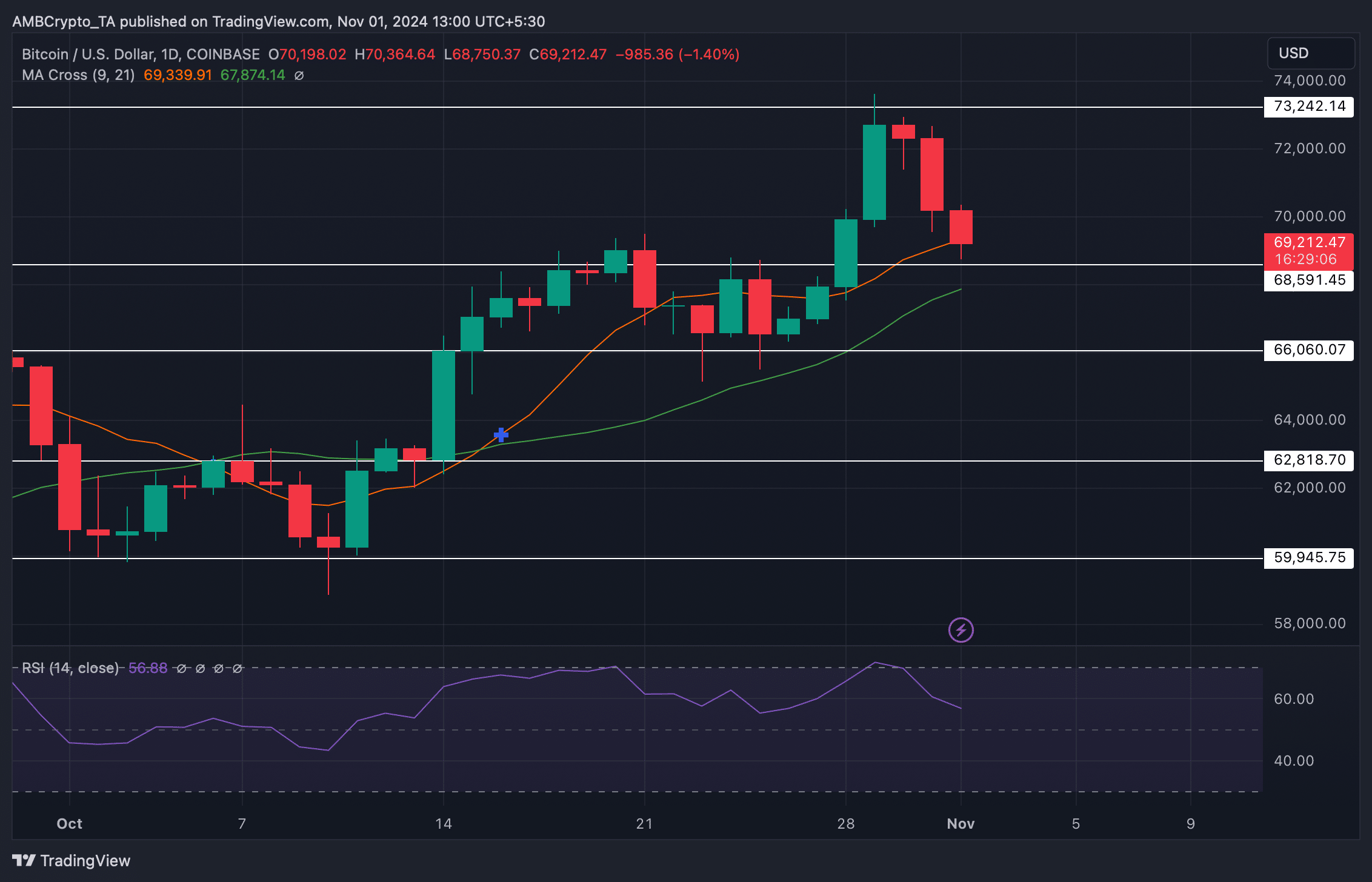The width and height of the screenshot is (1372, 882).
Task: Click the 74,000.00 price axis label
Action: click(x=1310, y=81)
